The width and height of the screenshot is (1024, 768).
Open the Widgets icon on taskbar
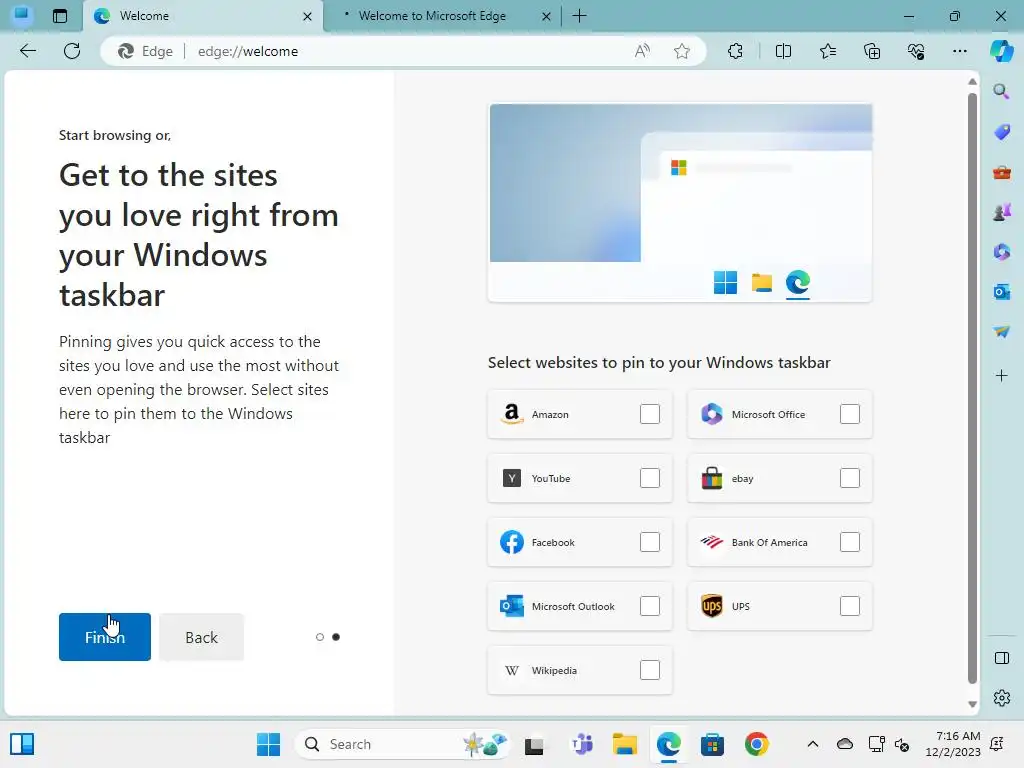point(22,744)
